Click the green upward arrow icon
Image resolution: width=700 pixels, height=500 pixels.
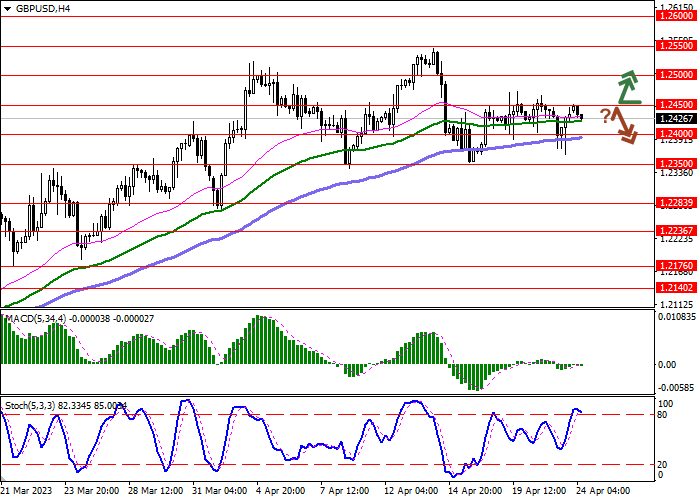[x=627, y=88]
